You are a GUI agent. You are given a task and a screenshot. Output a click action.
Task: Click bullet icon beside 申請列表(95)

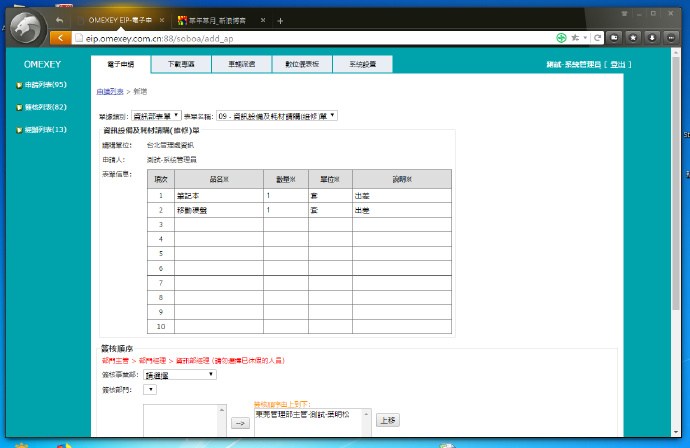19,85
